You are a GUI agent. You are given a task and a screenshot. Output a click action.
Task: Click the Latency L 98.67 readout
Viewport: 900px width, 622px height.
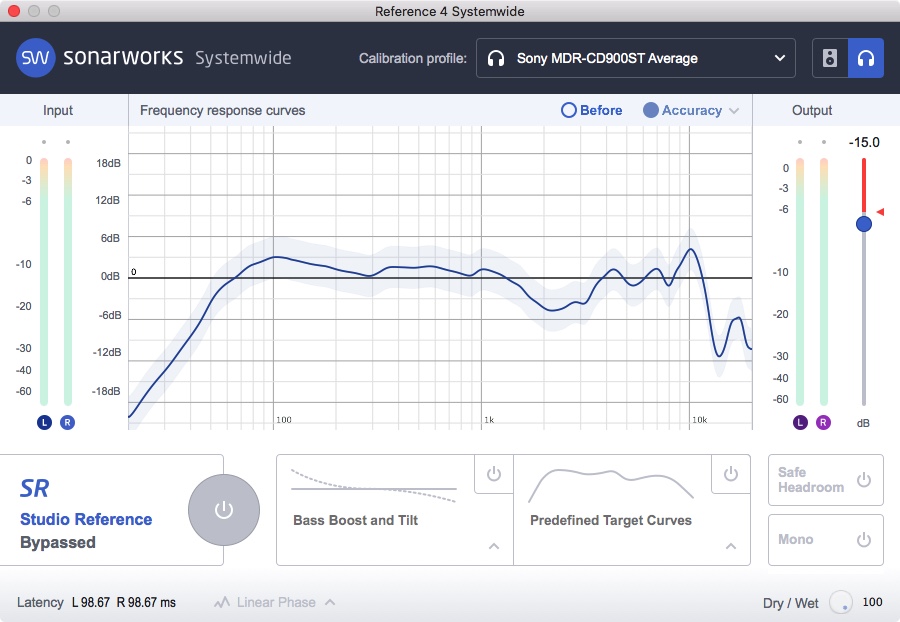pos(91,602)
